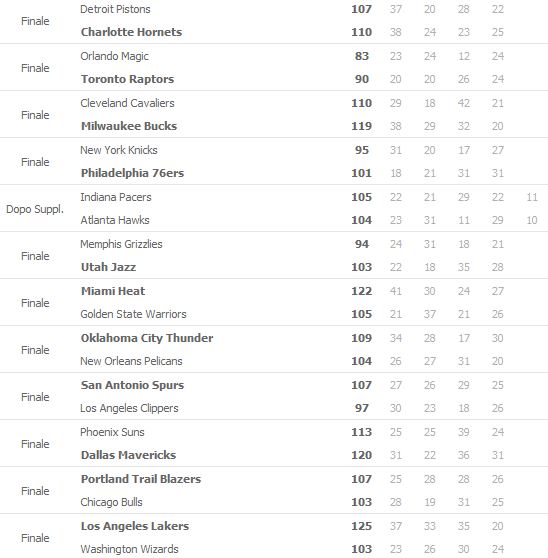Open the Charlotte Hornets team link

[131, 32]
